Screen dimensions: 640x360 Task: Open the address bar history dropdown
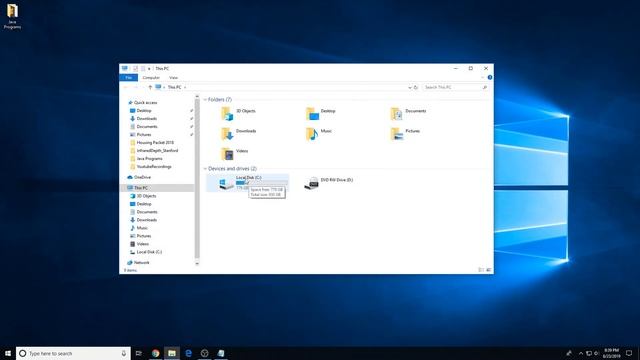[409, 87]
